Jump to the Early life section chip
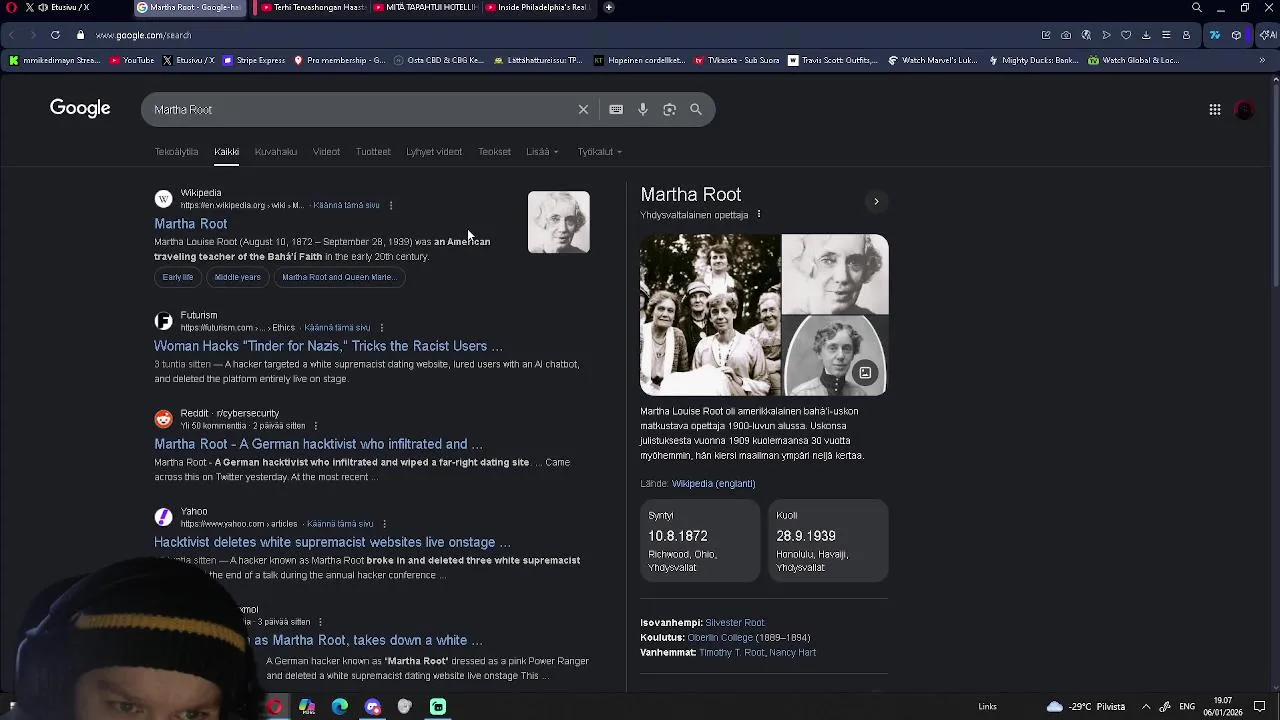The width and height of the screenshot is (1280, 720). 178,277
